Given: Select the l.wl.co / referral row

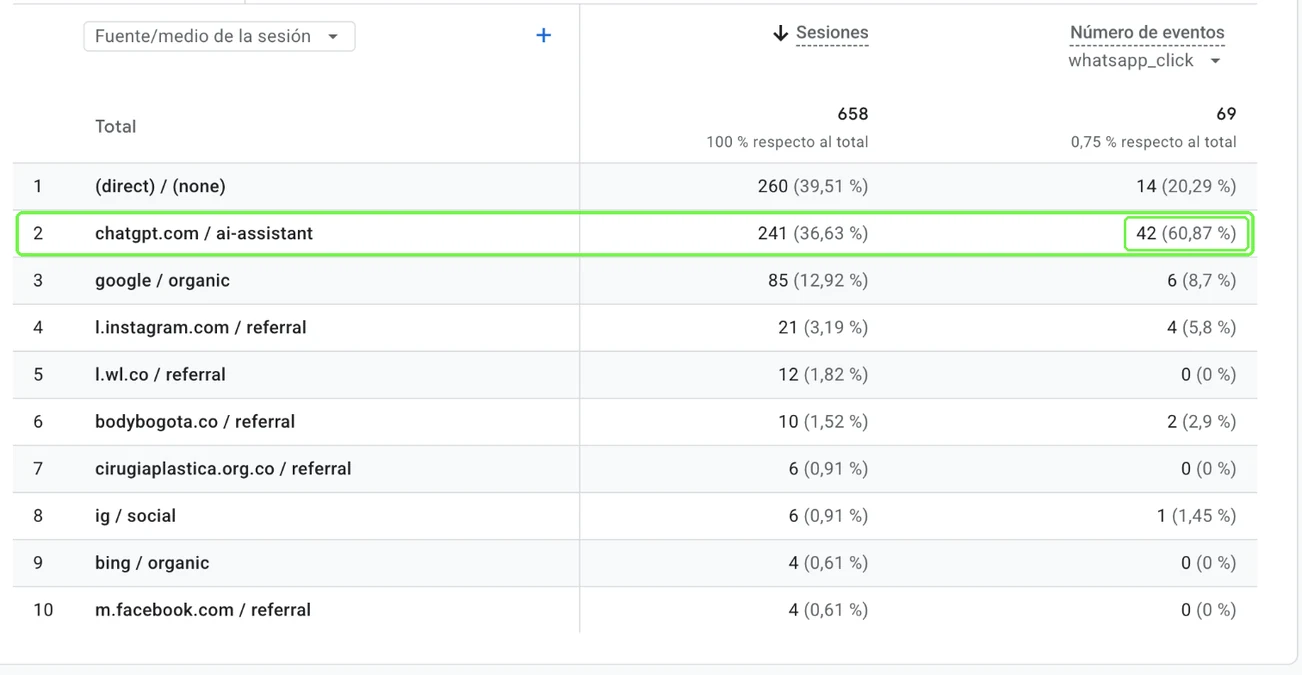Looking at the screenshot, I should [x=635, y=374].
